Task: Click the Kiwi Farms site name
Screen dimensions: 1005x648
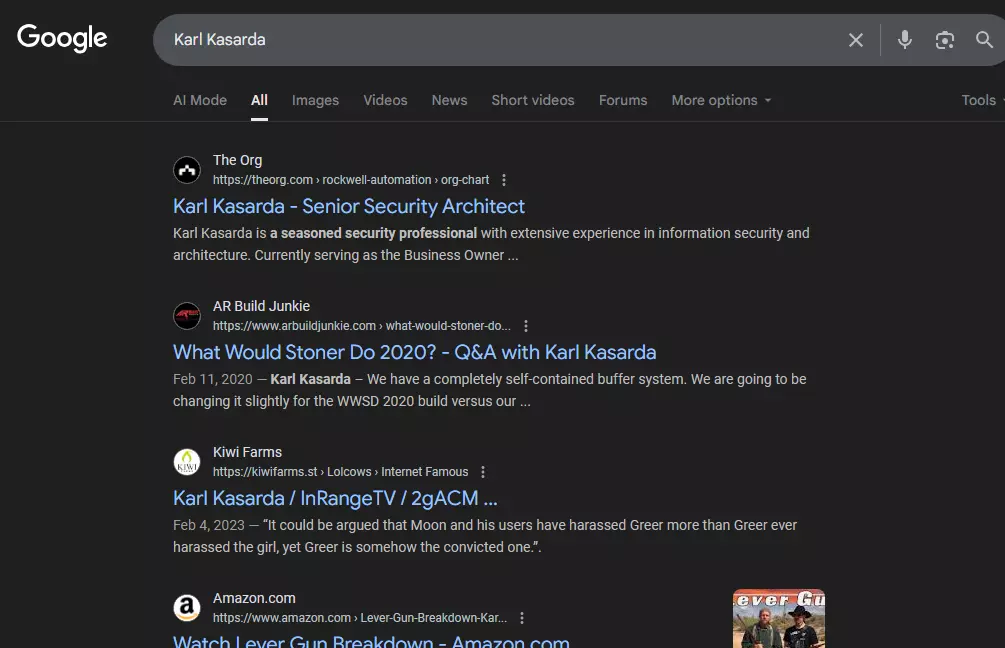Action: [247, 453]
